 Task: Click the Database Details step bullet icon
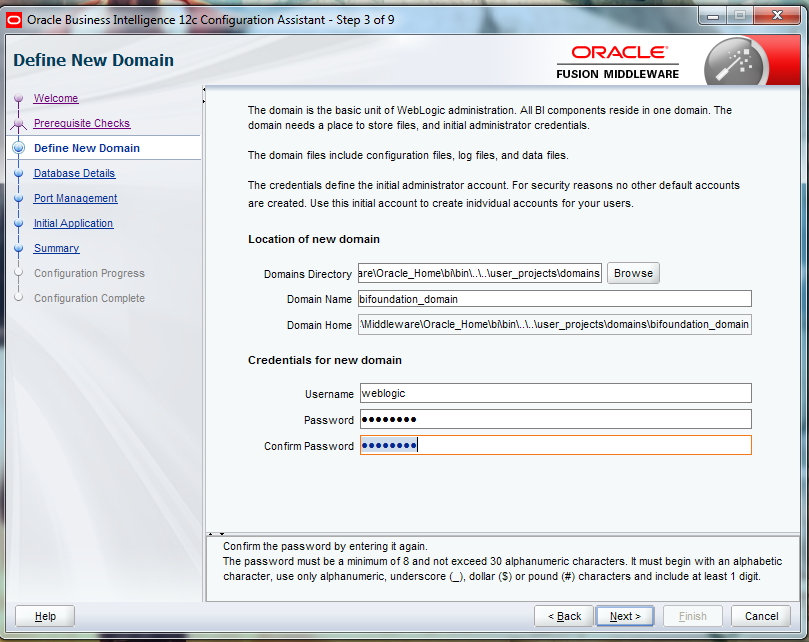click(x=19, y=173)
